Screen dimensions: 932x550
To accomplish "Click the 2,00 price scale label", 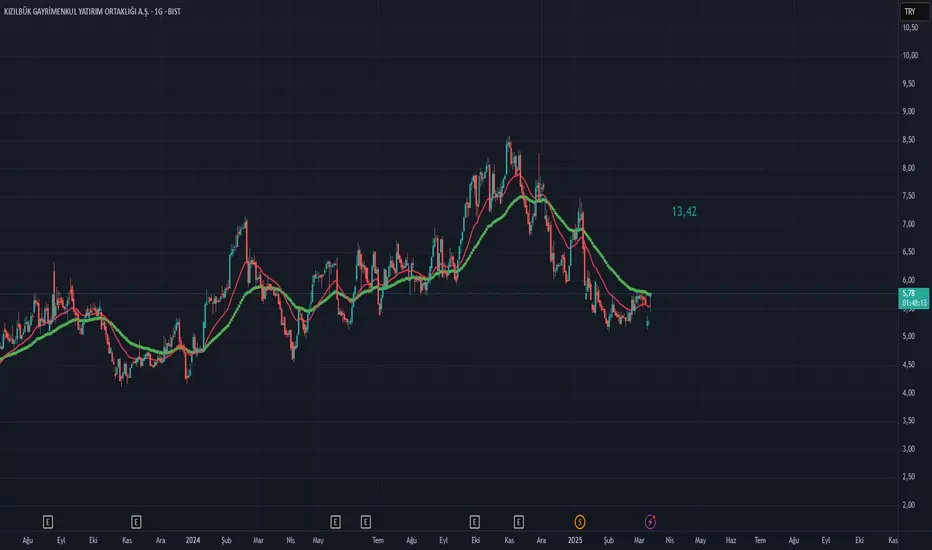I will pyautogui.click(x=909, y=505).
